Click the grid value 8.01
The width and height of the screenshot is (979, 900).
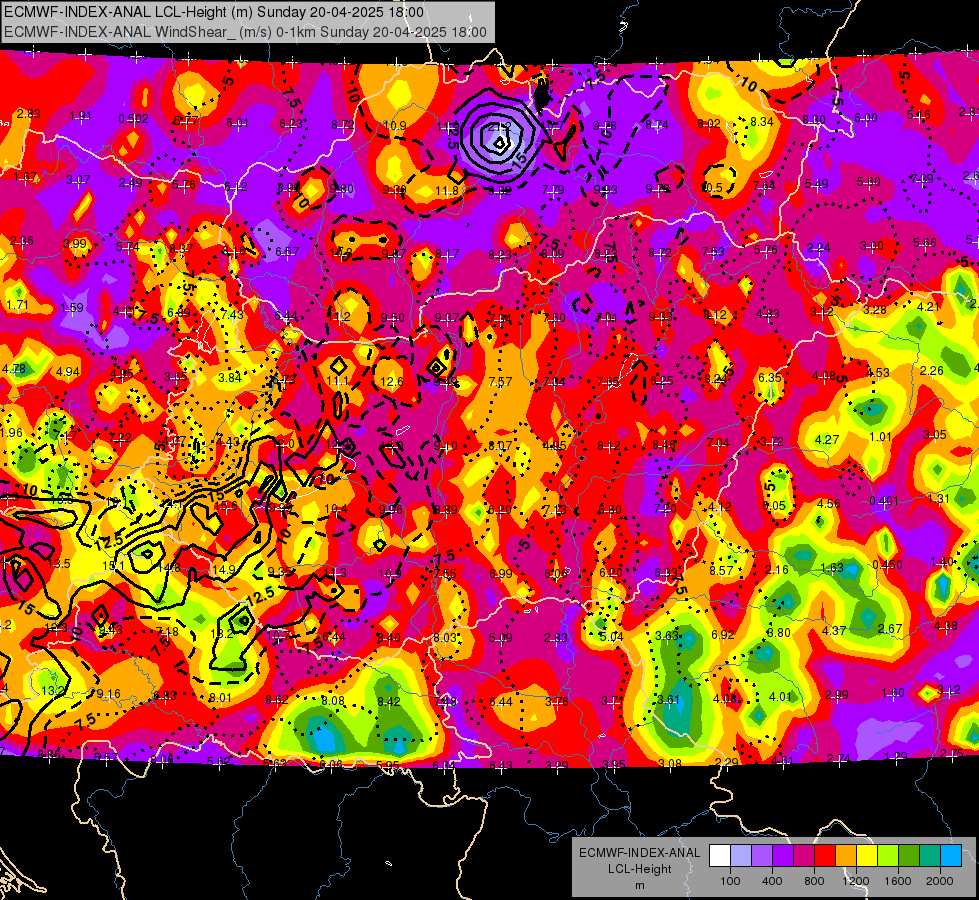coord(220,698)
